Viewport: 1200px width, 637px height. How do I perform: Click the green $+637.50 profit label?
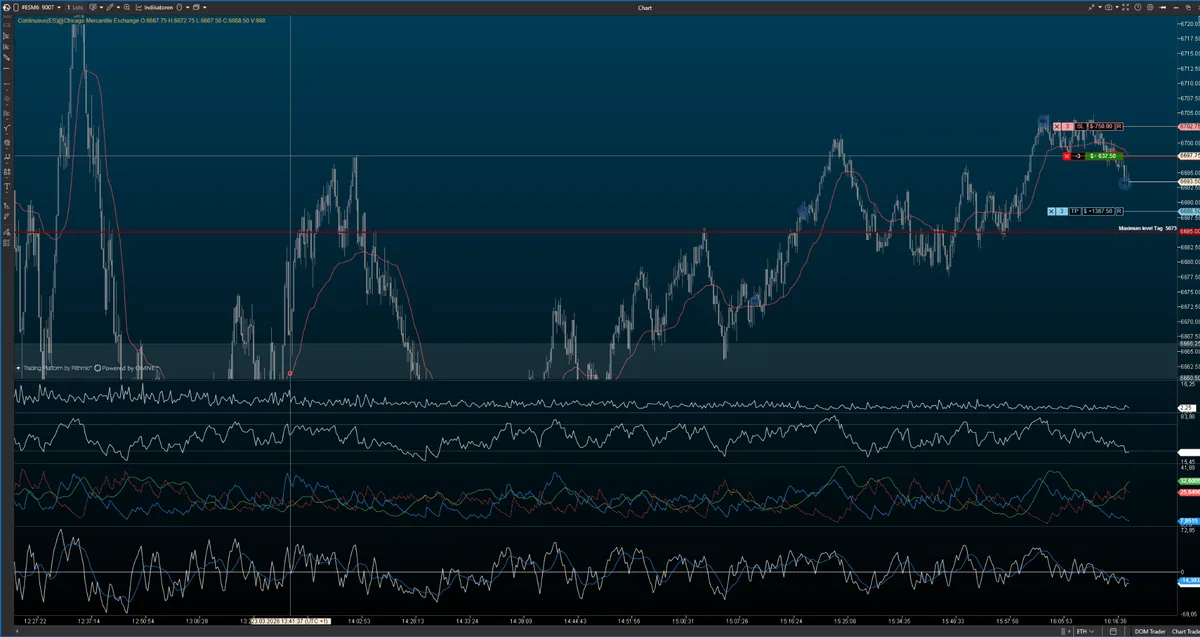(x=1104, y=156)
